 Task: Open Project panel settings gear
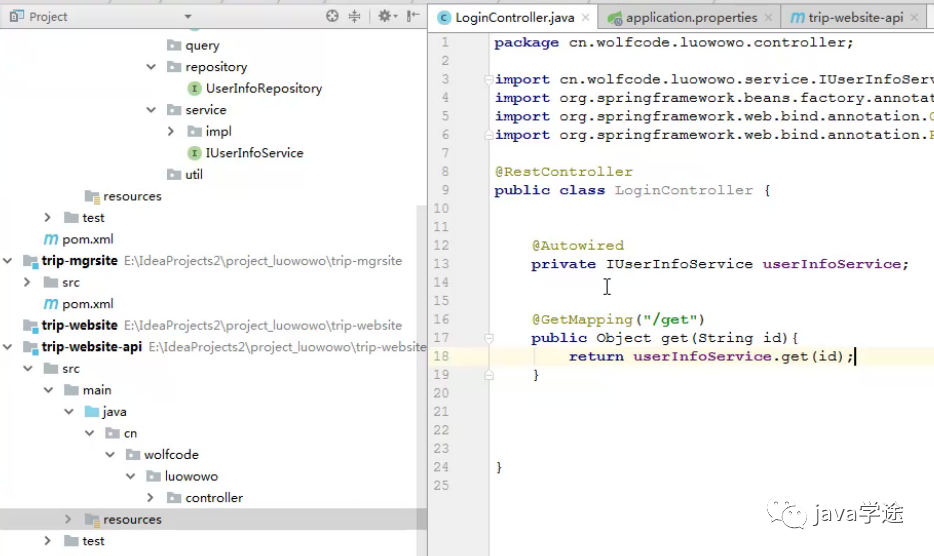pyautogui.click(x=387, y=16)
